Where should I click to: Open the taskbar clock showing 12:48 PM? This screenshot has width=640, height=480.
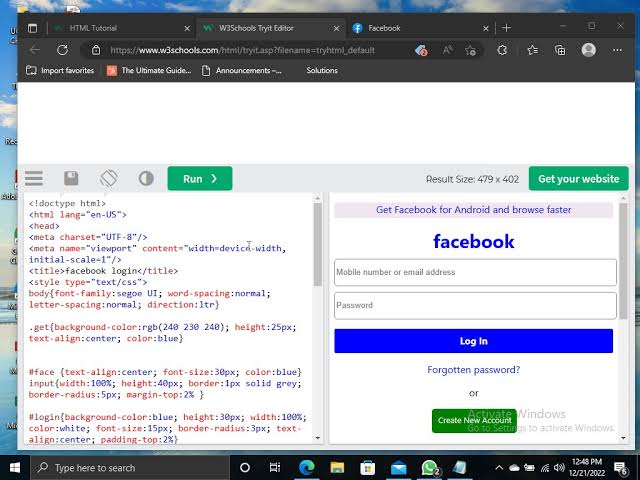(x=587, y=468)
